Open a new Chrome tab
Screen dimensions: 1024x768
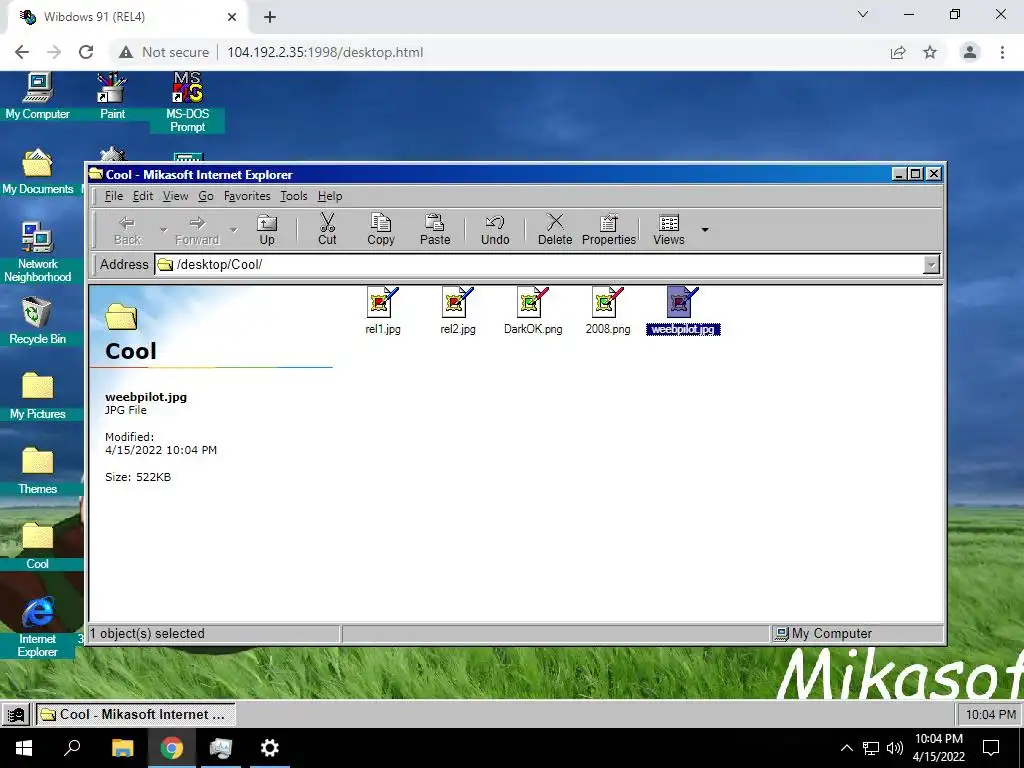(x=270, y=17)
